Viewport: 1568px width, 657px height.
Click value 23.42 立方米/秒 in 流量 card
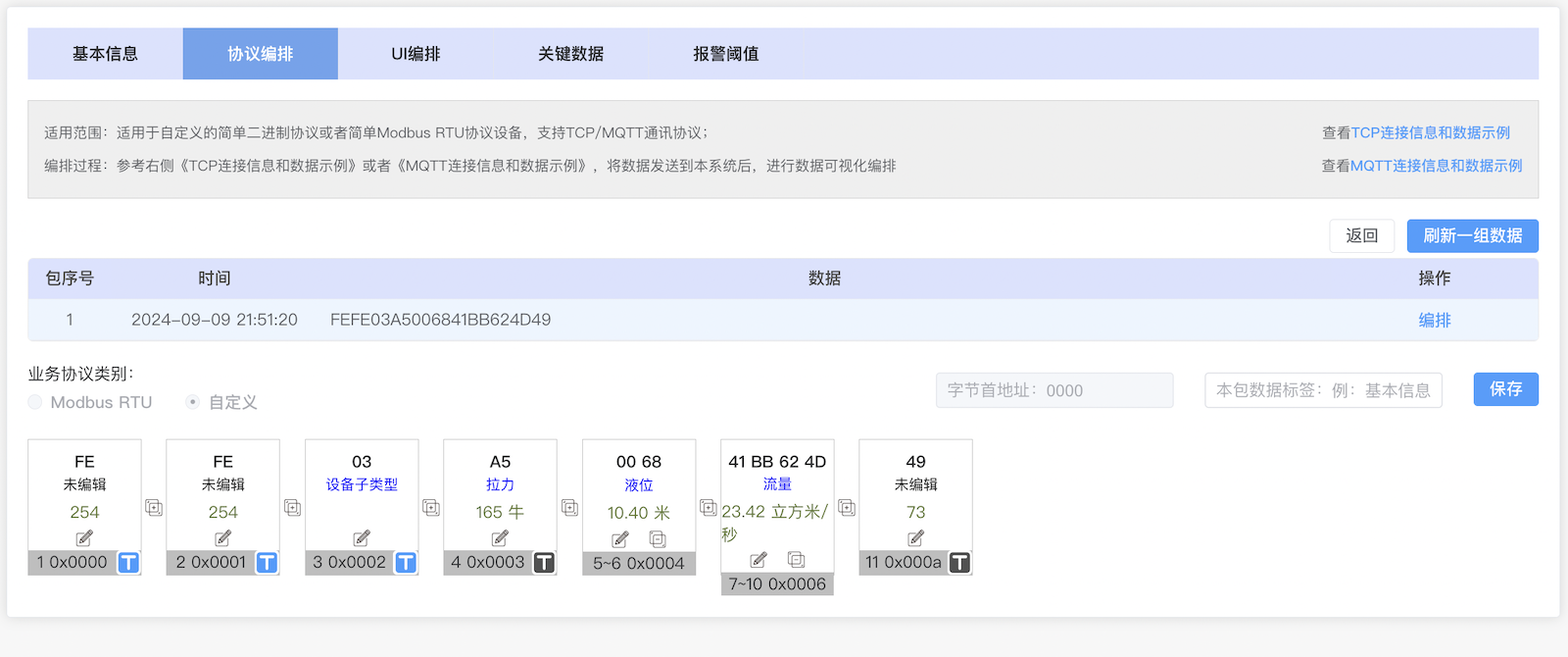(775, 523)
